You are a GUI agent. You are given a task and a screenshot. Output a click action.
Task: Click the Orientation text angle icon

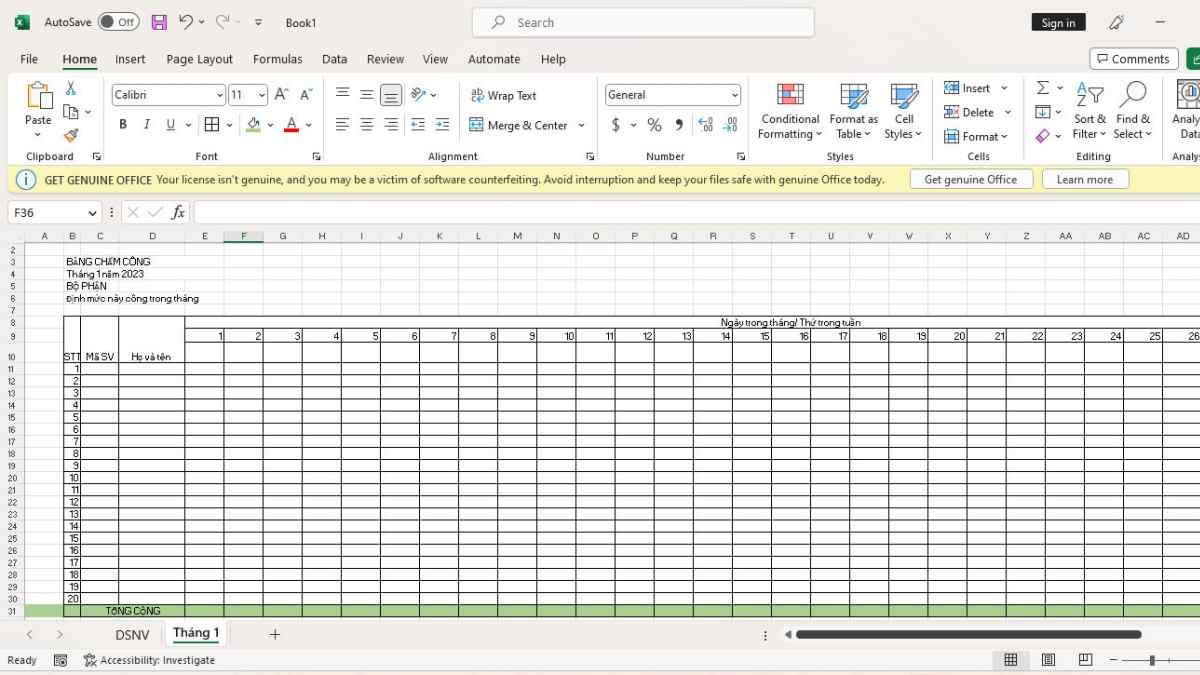(x=418, y=95)
